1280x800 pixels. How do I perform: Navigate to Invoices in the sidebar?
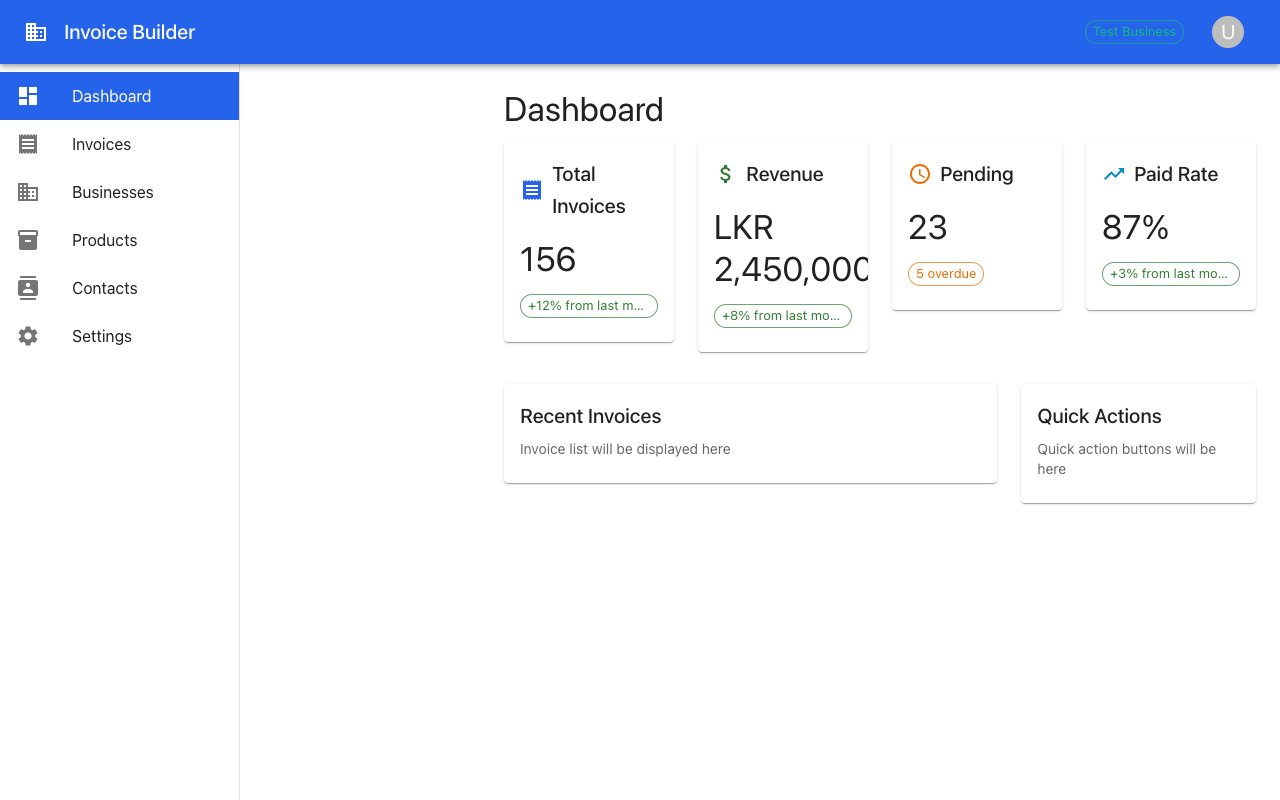coord(101,144)
